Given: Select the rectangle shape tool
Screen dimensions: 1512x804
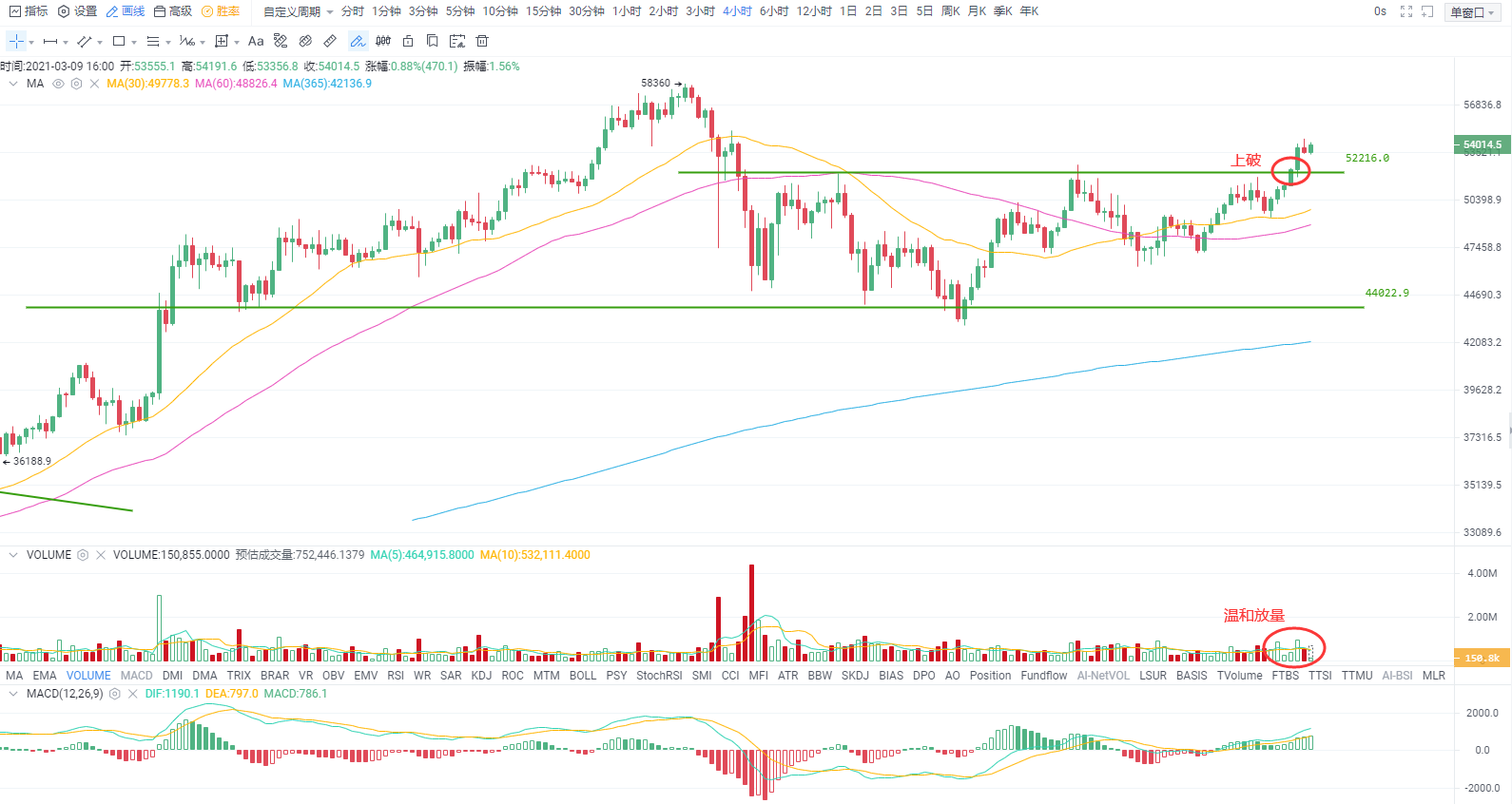Looking at the screenshot, I should click(x=119, y=41).
